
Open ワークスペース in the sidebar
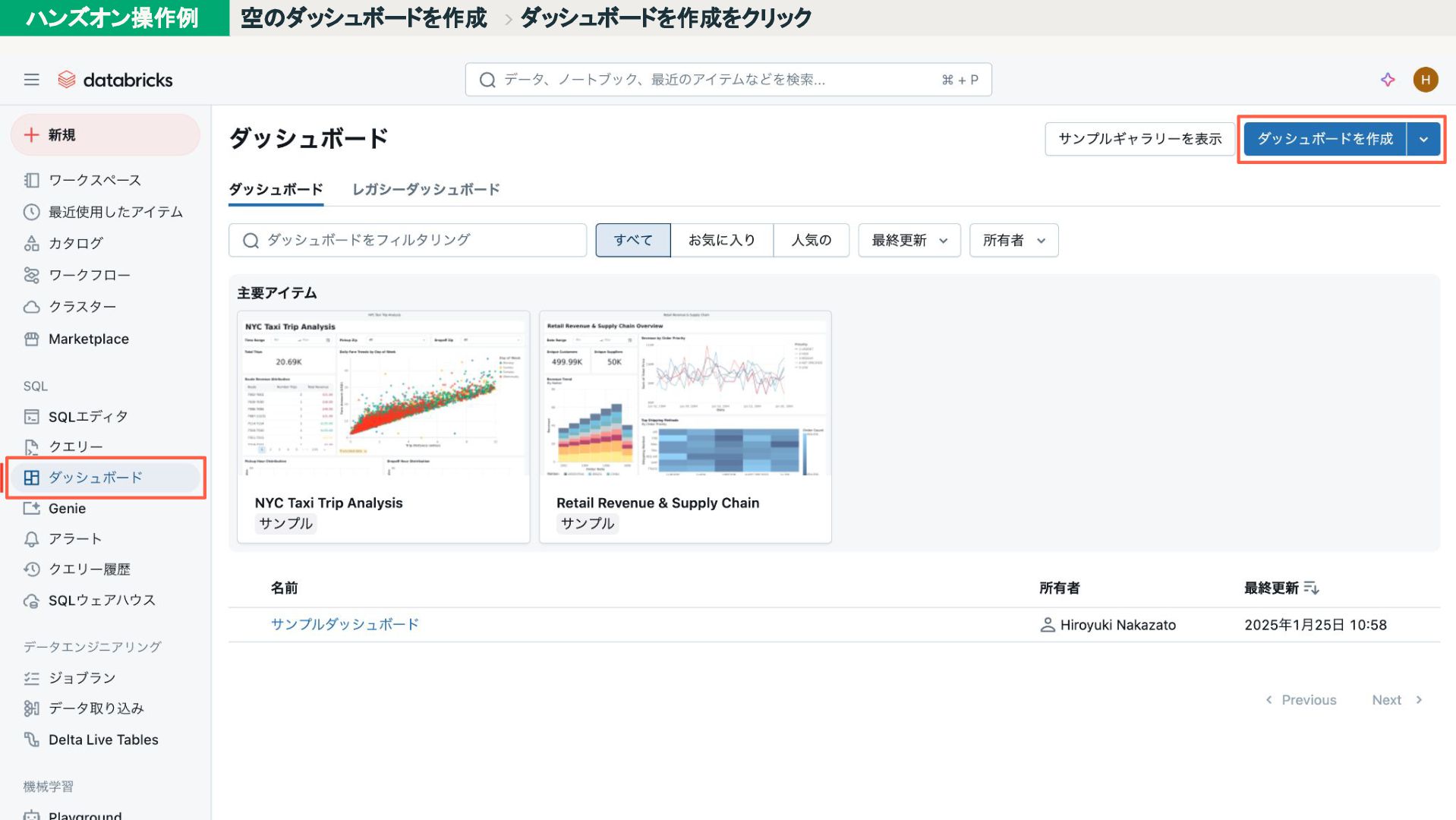[106, 180]
